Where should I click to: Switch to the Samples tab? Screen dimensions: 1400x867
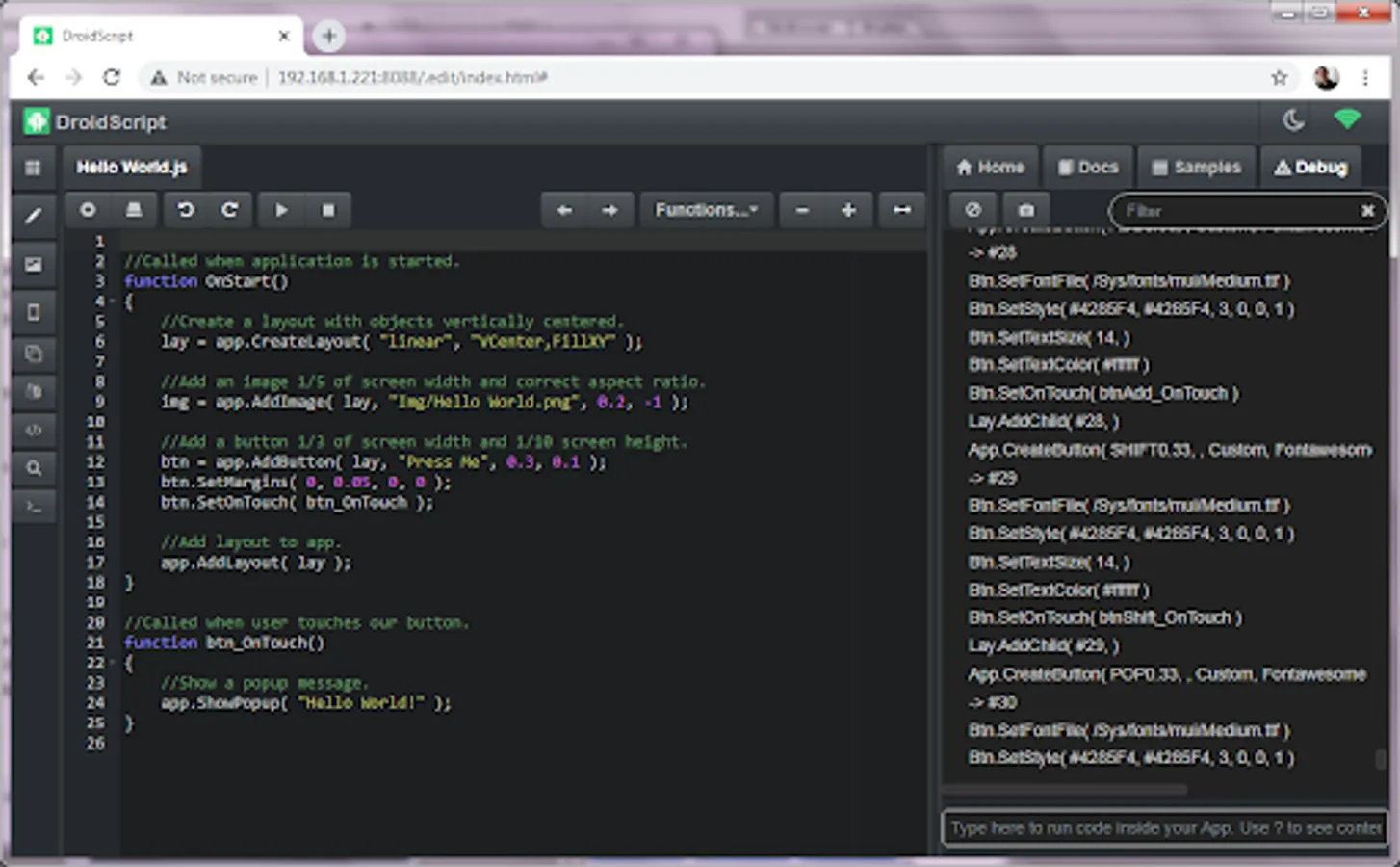pos(1196,168)
